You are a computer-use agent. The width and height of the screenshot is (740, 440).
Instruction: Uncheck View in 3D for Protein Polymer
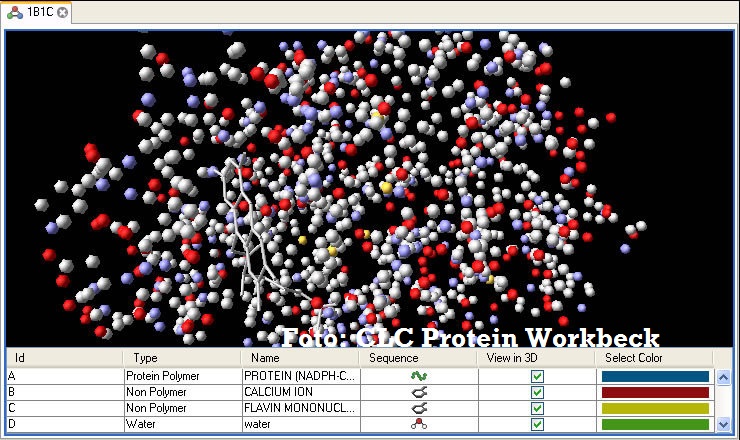tap(537, 376)
